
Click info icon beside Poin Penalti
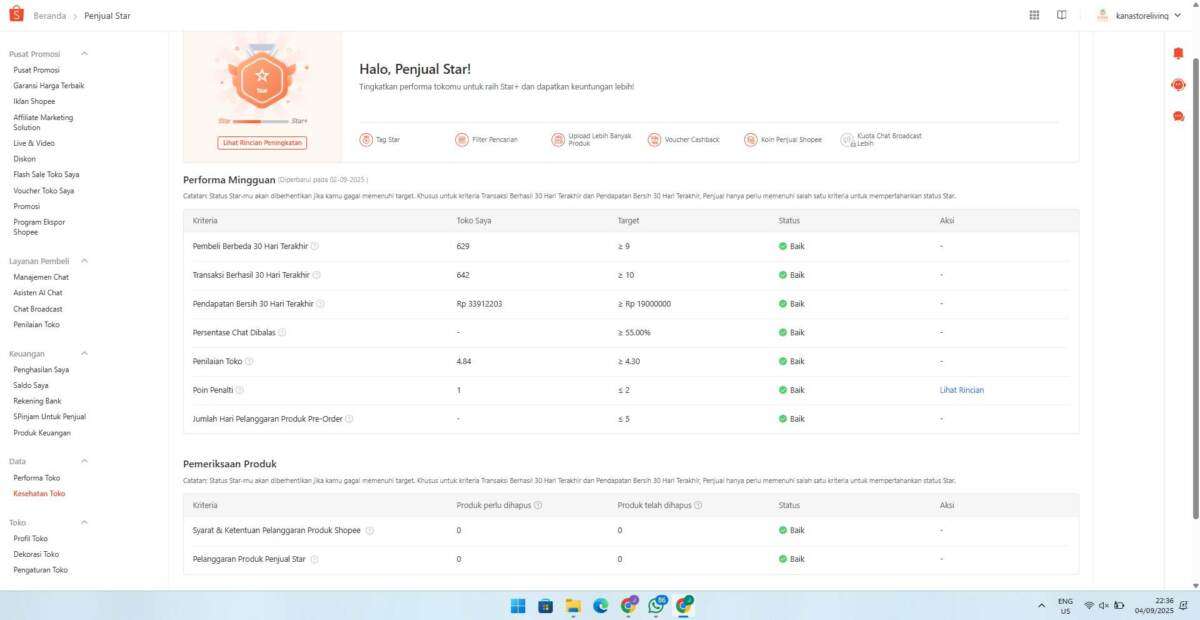click(x=240, y=391)
